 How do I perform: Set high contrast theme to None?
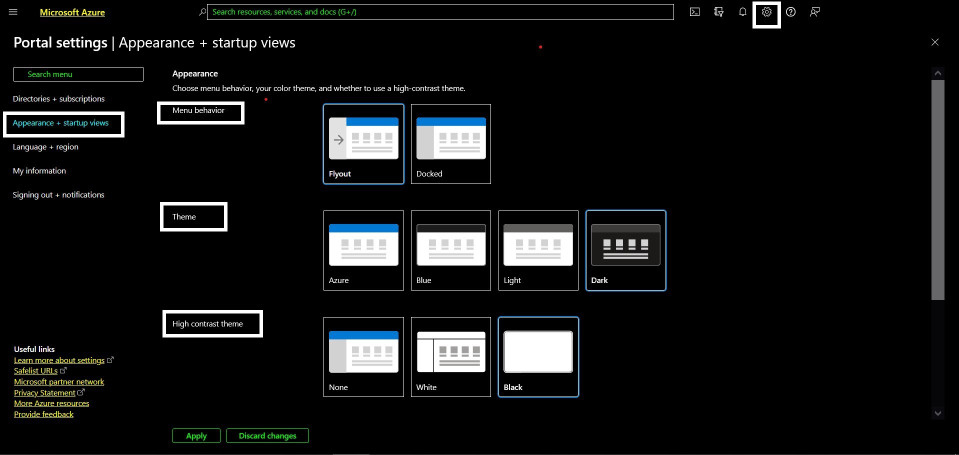click(364, 357)
